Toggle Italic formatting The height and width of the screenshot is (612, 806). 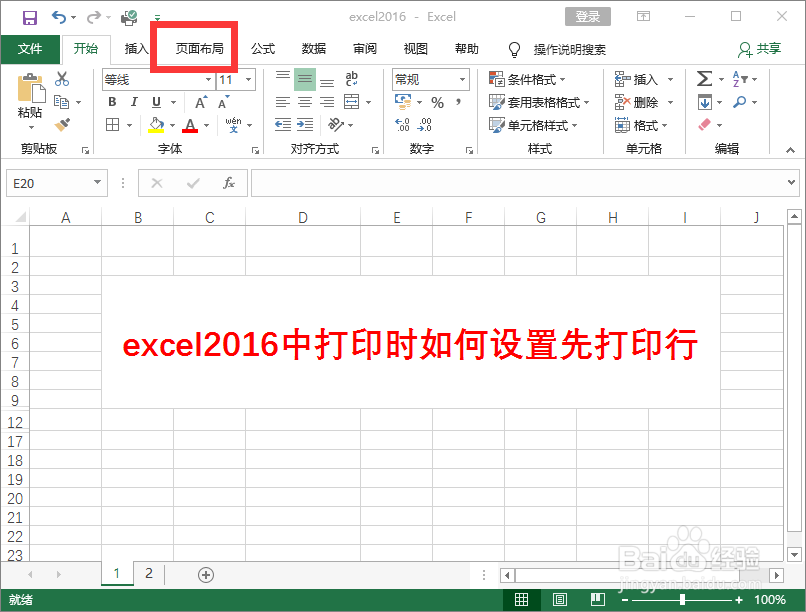[134, 102]
